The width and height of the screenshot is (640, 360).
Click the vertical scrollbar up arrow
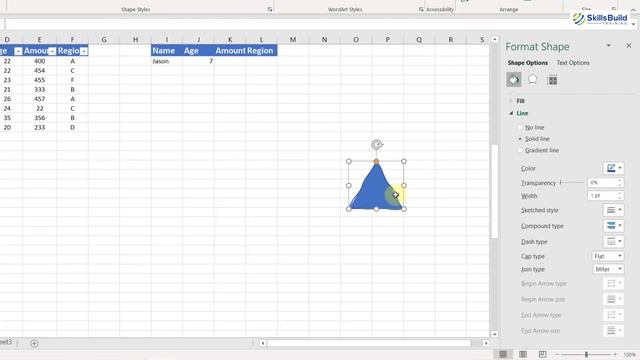pos(495,40)
